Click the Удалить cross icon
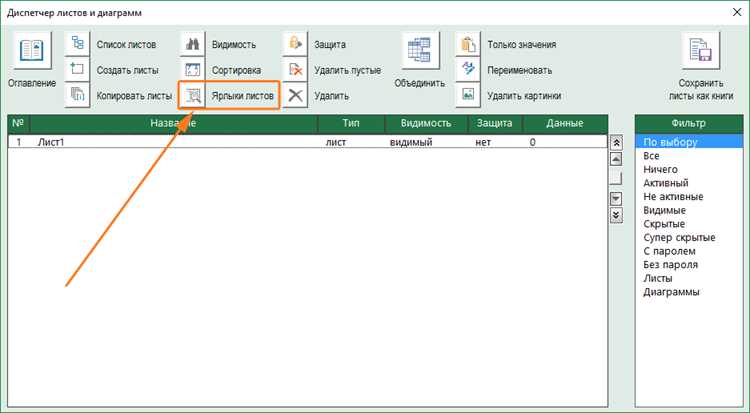Screen dimensions: 750x413 click(295, 95)
